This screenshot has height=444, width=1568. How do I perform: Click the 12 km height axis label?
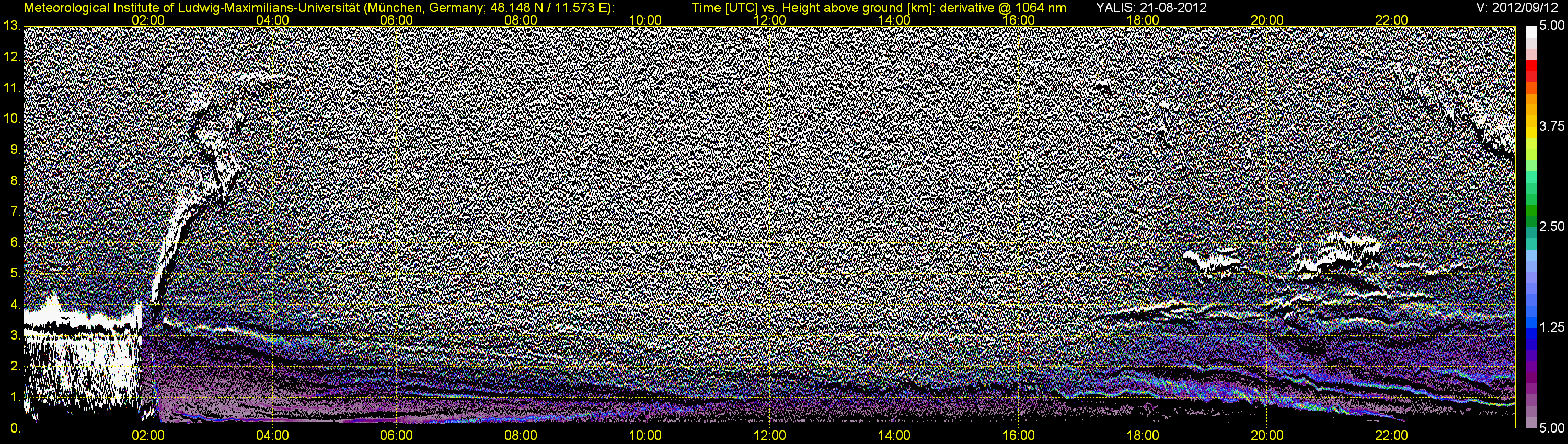point(11,57)
